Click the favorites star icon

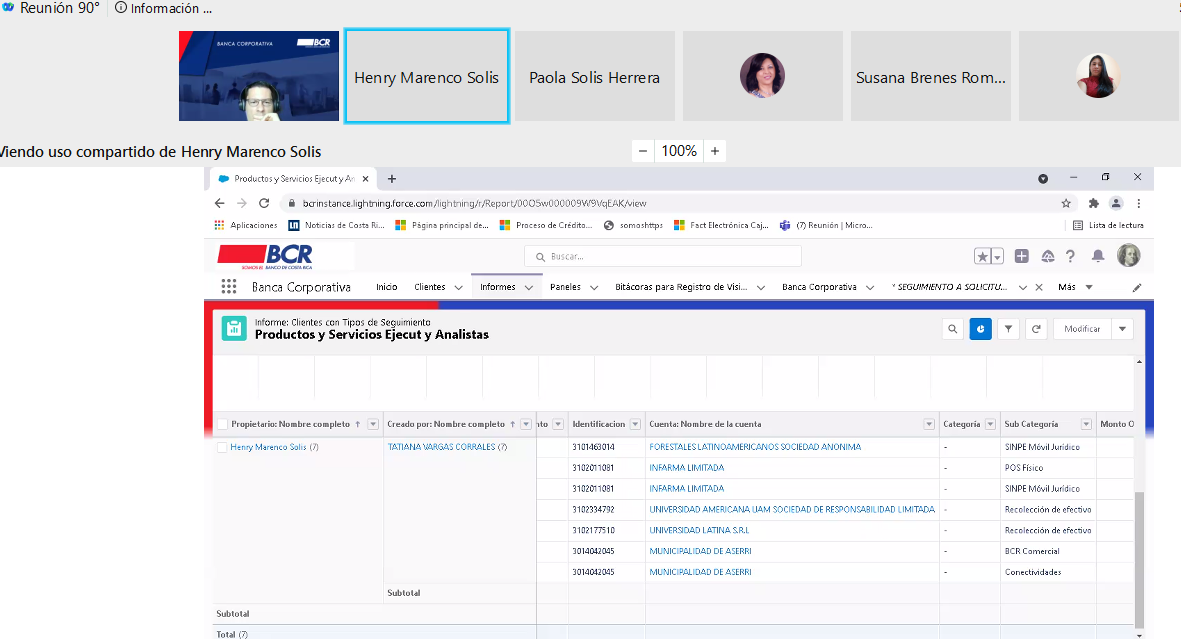click(x=982, y=256)
